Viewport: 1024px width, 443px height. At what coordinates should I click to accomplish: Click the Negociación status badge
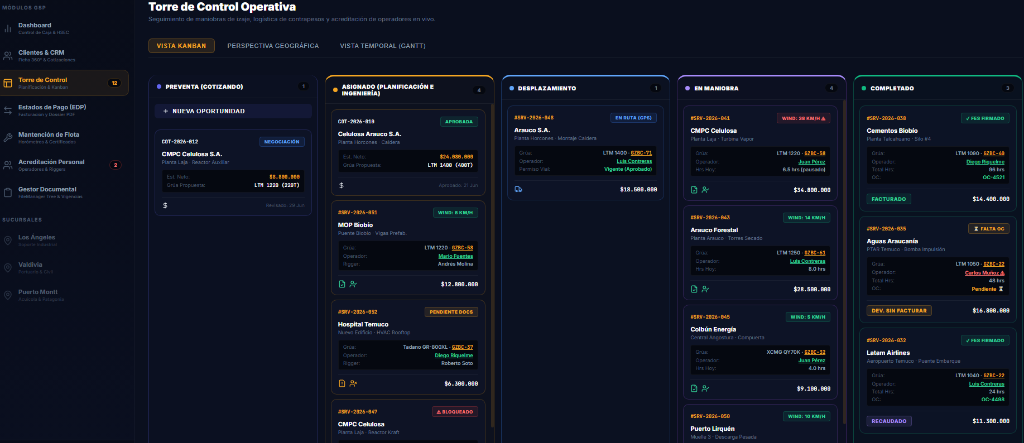coord(281,141)
